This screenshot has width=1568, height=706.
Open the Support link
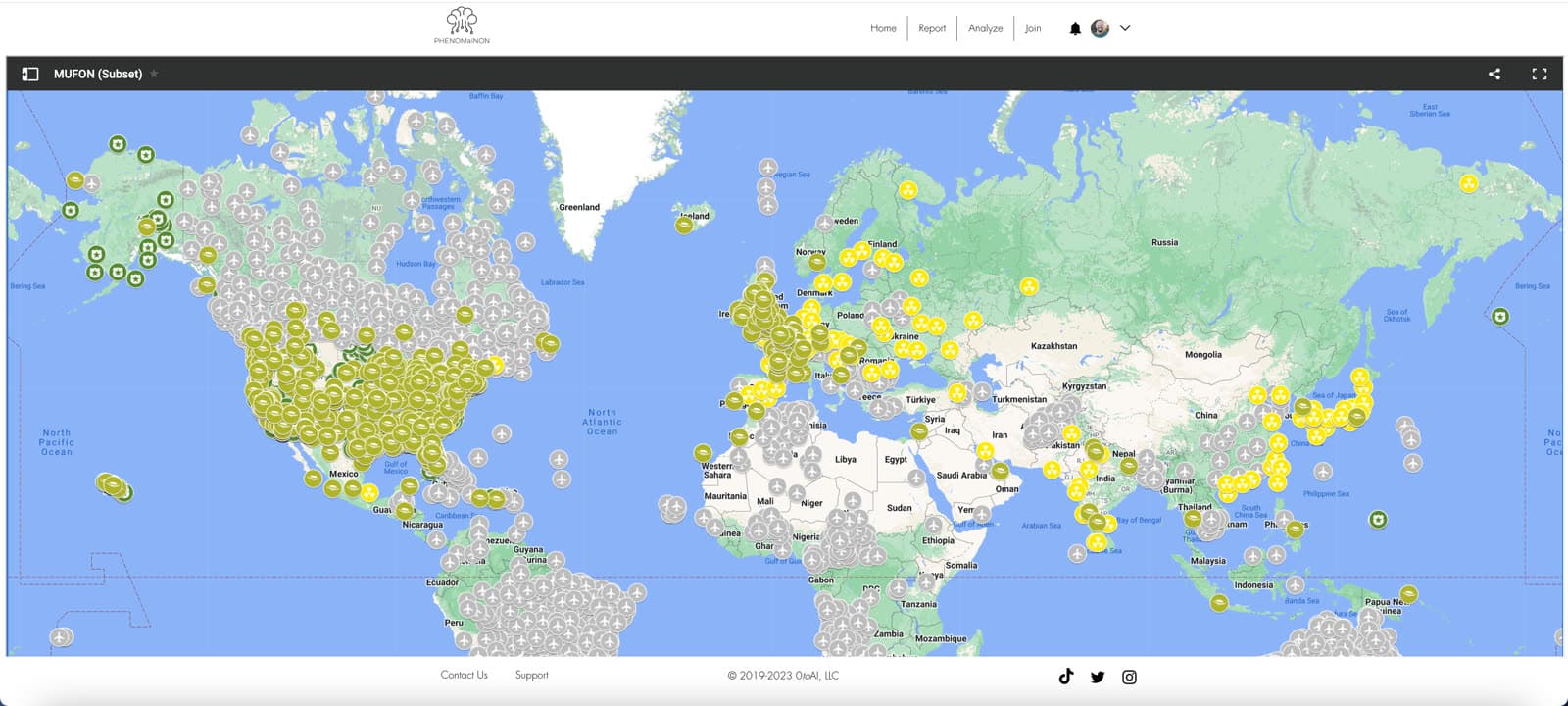point(532,675)
